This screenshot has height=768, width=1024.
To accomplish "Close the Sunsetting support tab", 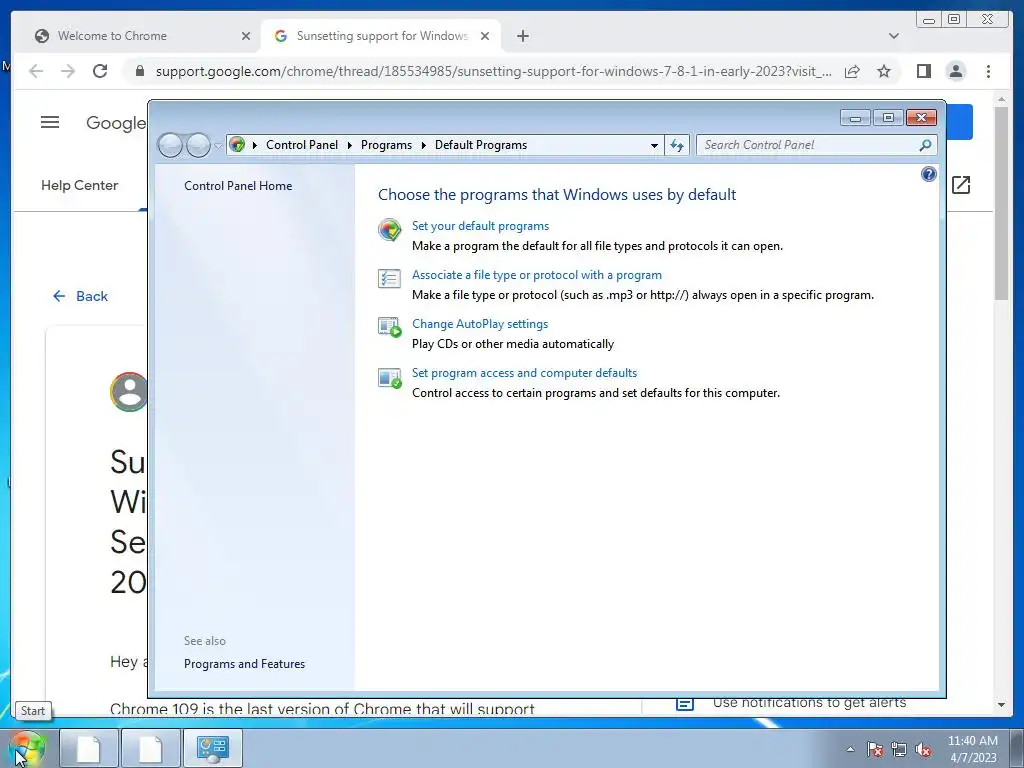I will click(x=485, y=36).
